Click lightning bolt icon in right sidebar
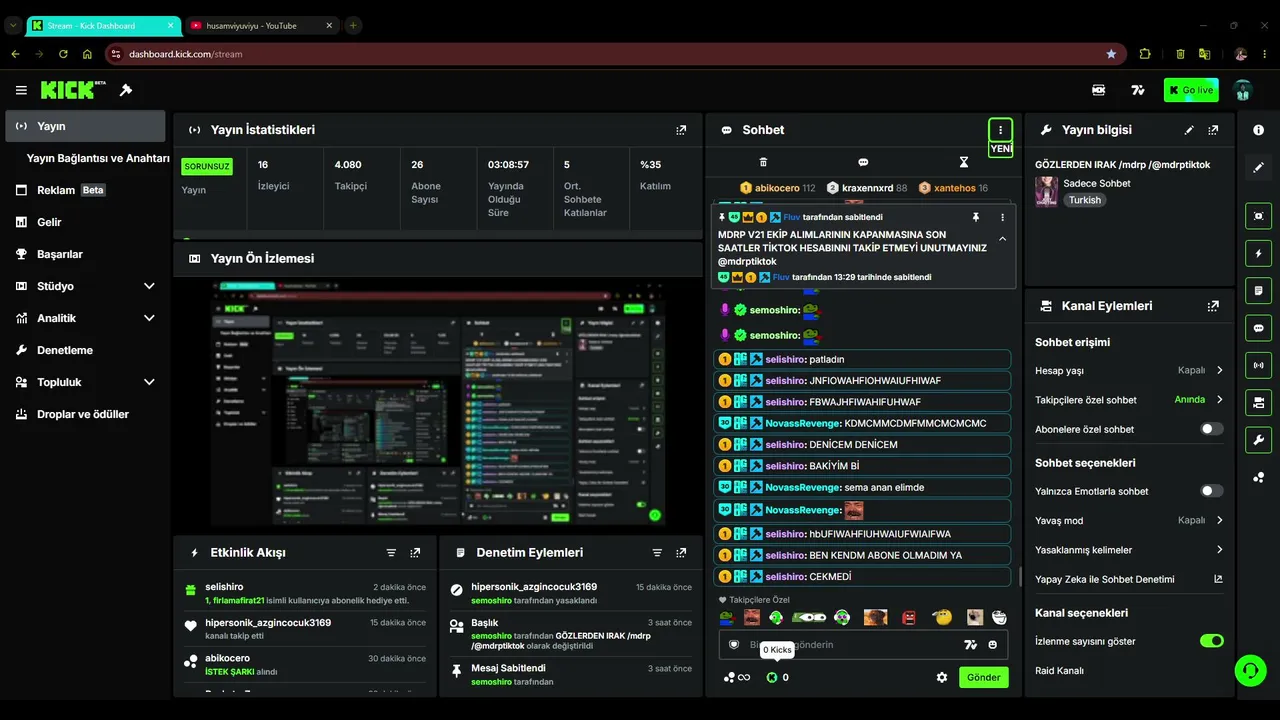 pyautogui.click(x=1258, y=253)
